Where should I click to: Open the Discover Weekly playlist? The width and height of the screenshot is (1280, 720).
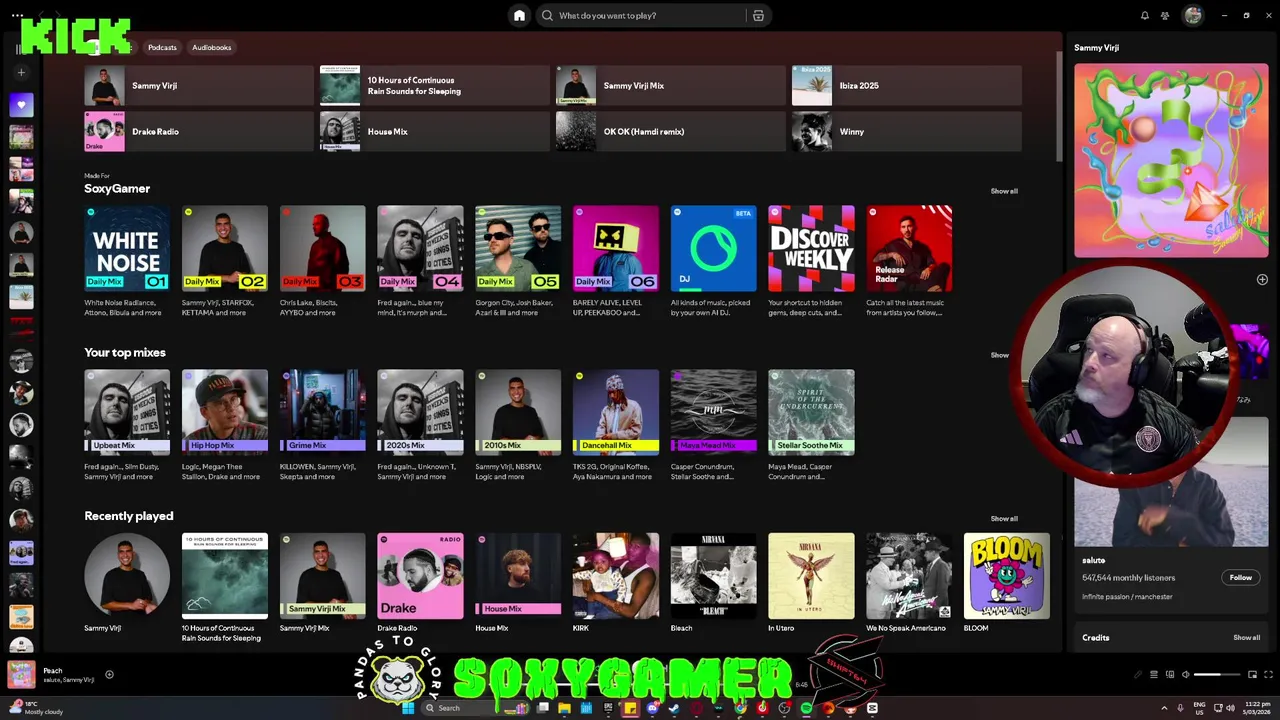pyautogui.click(x=811, y=248)
